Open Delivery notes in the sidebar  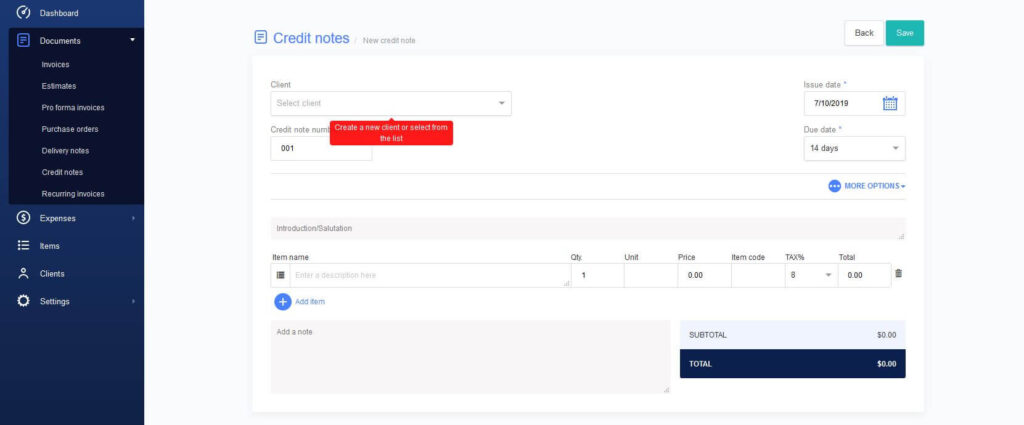tap(65, 151)
